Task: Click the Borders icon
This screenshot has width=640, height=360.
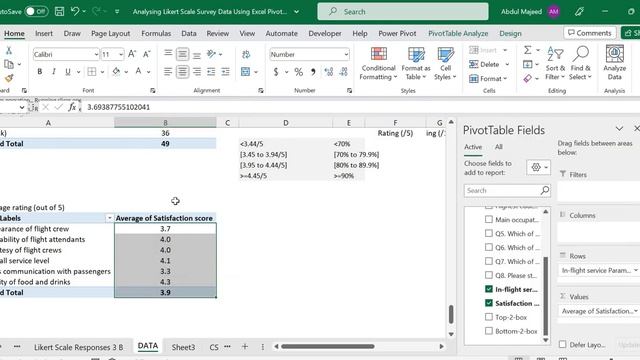Action: [92, 72]
